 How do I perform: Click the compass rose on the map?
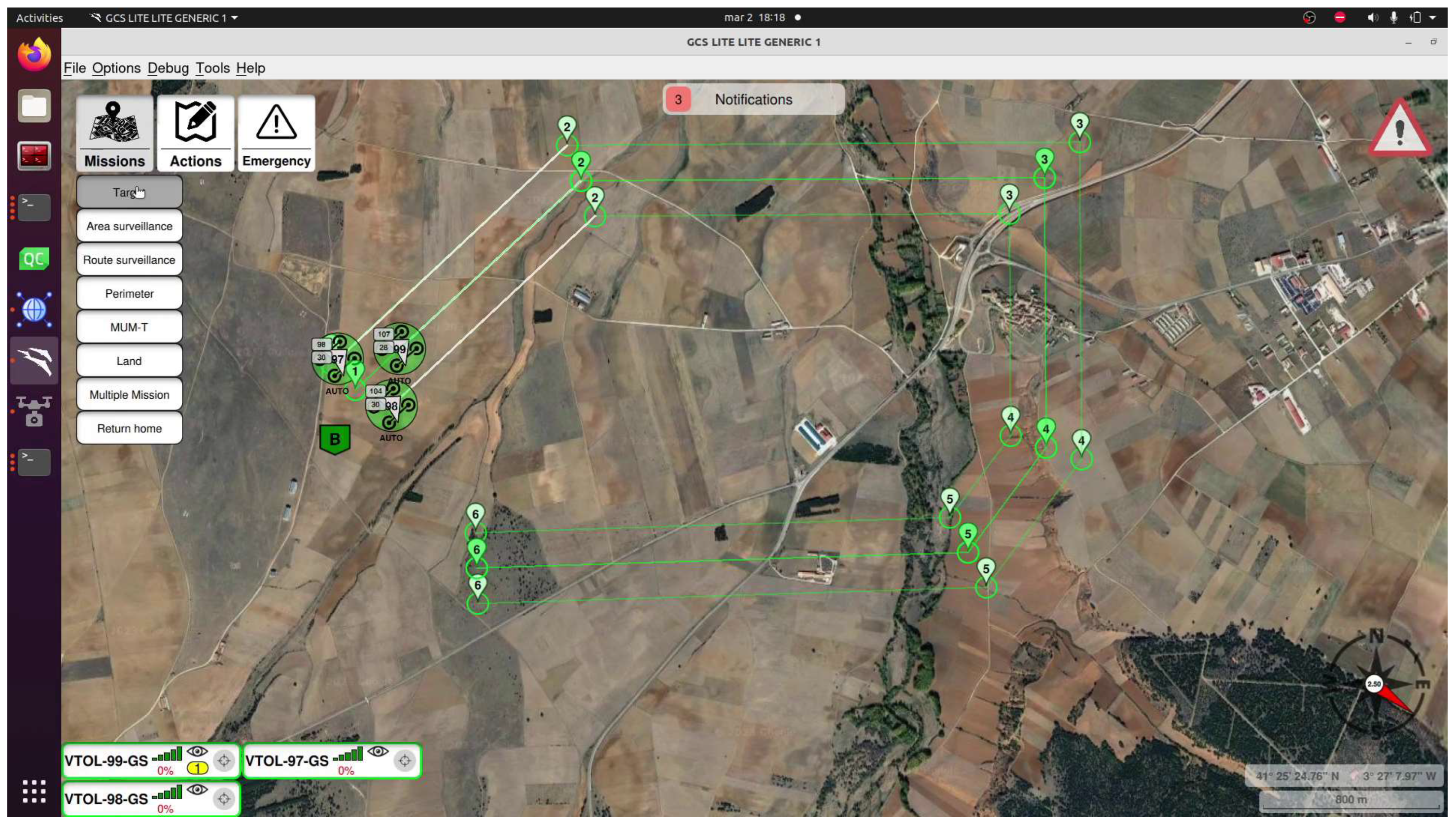point(1375,684)
